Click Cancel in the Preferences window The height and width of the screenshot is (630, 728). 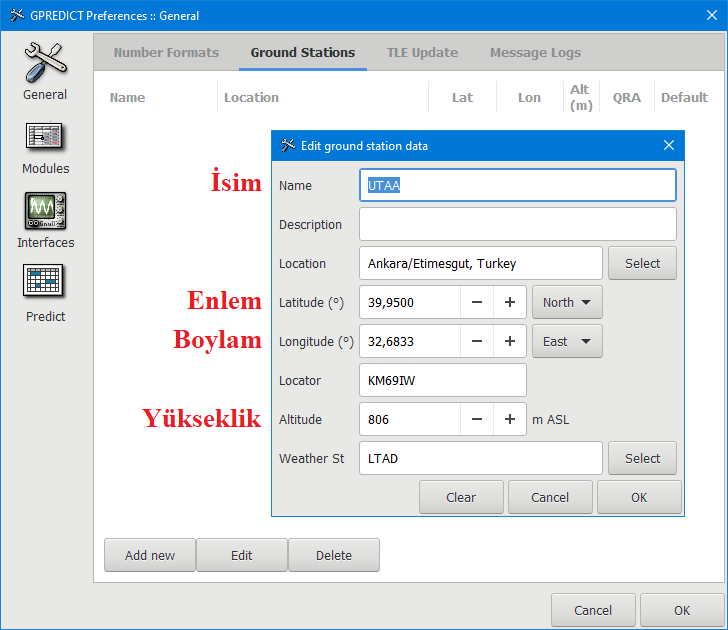593,610
